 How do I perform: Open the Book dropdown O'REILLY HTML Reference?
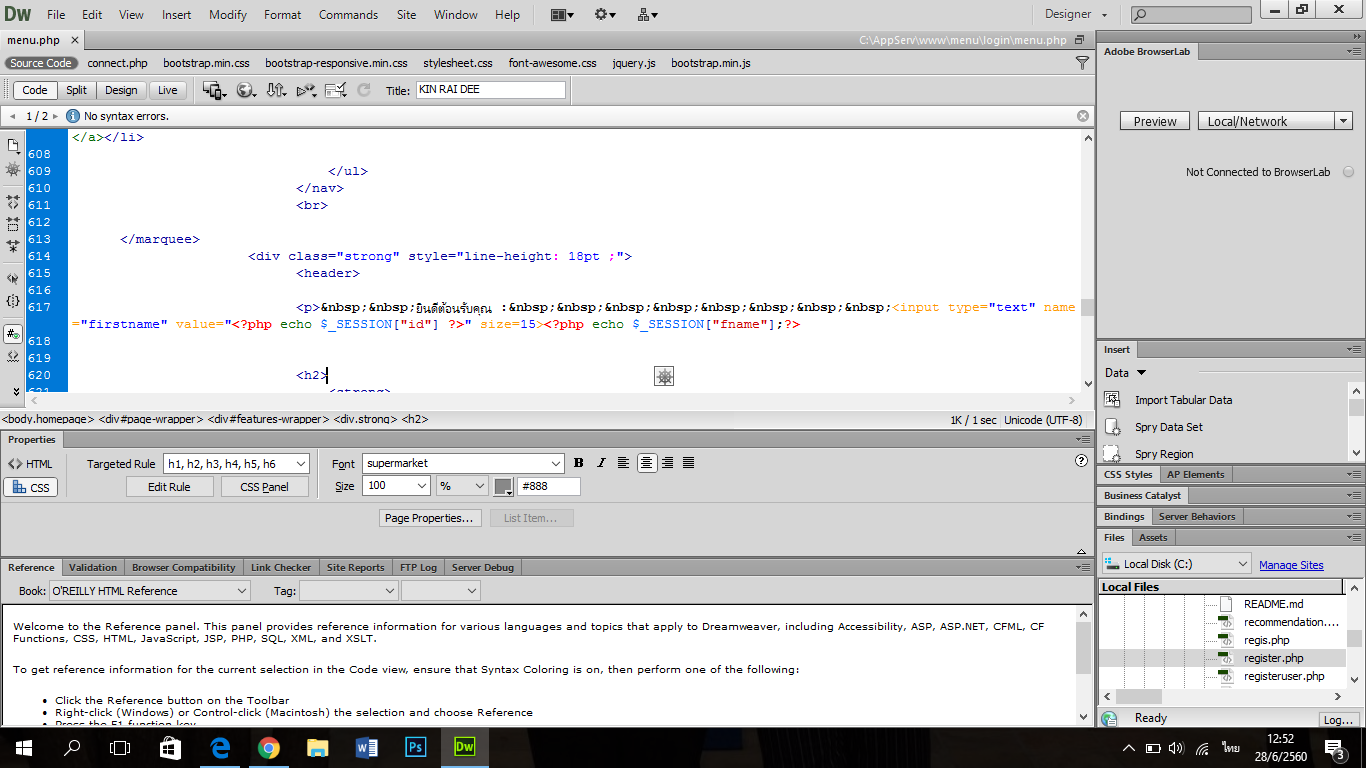coord(149,591)
